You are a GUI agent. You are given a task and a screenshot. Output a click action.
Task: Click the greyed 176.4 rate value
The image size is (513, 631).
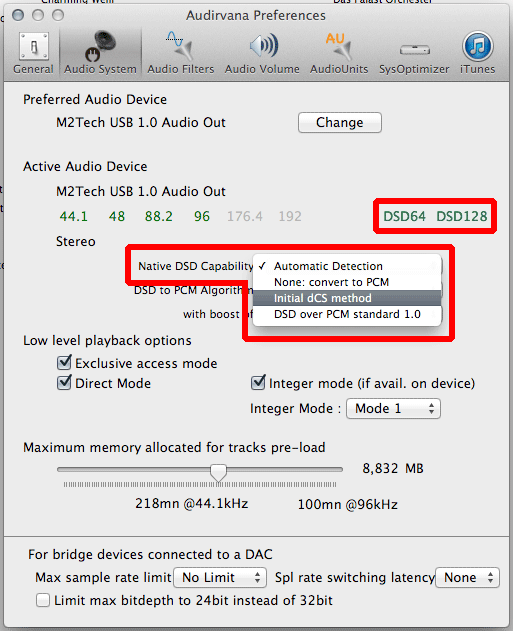[x=245, y=217]
